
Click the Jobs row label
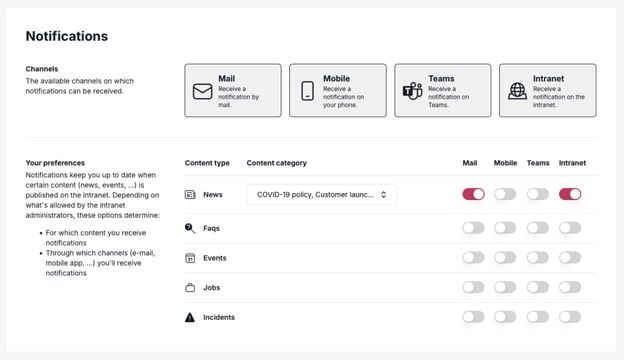pyautogui.click(x=211, y=288)
